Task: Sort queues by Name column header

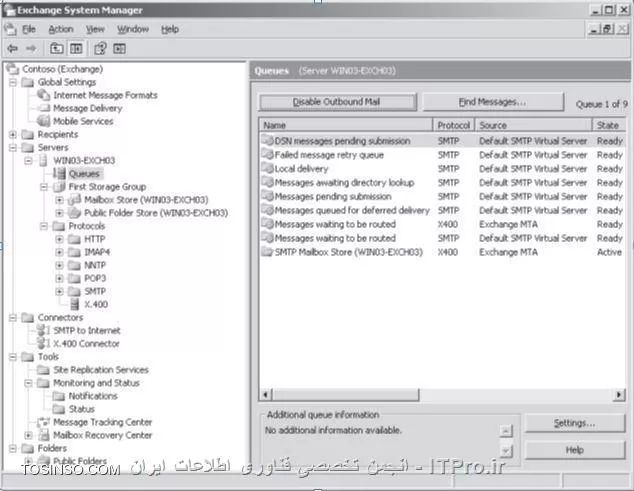Action: pyautogui.click(x=346, y=125)
